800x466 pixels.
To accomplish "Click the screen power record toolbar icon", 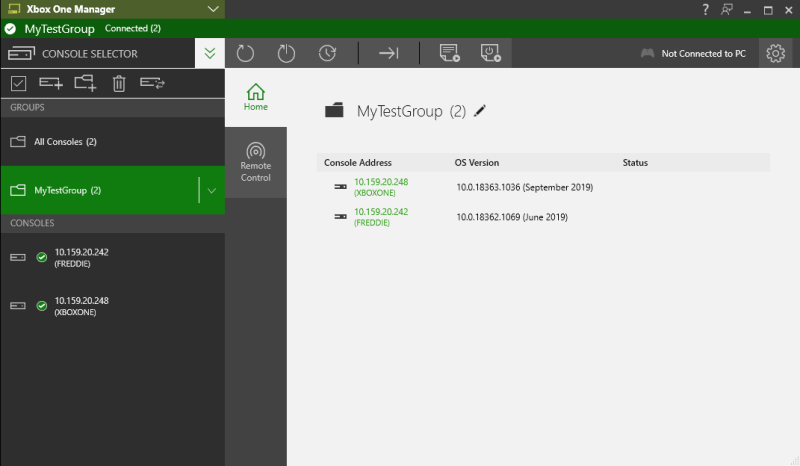I will pos(490,53).
